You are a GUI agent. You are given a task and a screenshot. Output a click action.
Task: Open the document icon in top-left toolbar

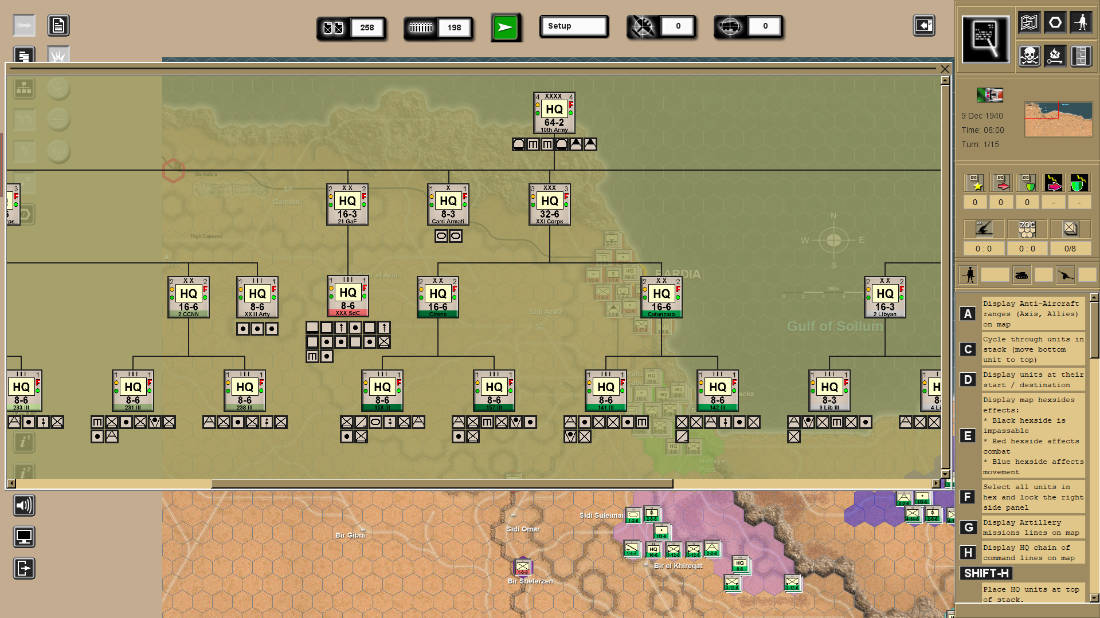(x=58, y=26)
